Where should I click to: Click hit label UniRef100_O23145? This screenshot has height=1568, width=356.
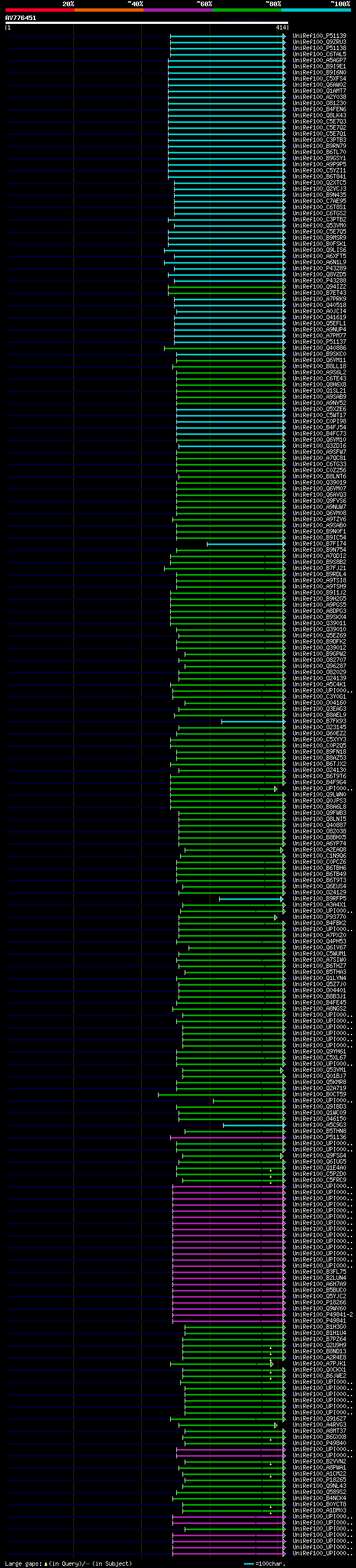point(319,728)
